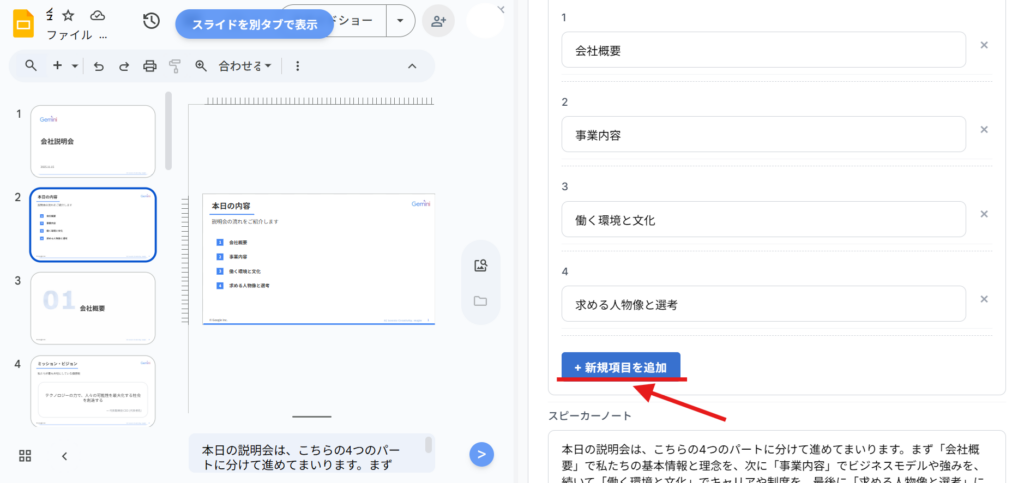This screenshot has width=1024, height=483.
Task: Collapse the toolbar with chevron up
Action: (412, 66)
